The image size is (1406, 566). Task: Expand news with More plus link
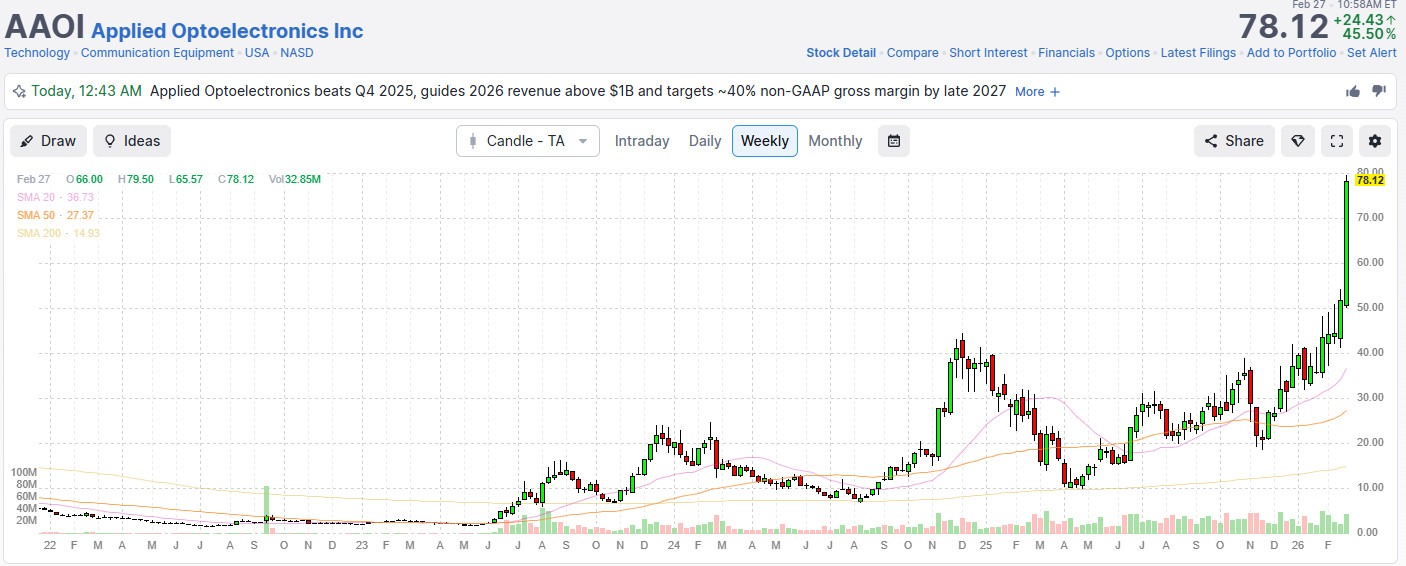click(1037, 91)
